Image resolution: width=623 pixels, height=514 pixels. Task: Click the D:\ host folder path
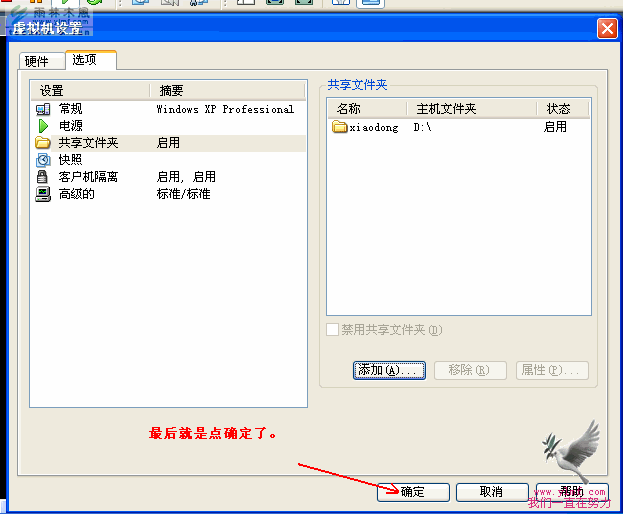coord(422,128)
